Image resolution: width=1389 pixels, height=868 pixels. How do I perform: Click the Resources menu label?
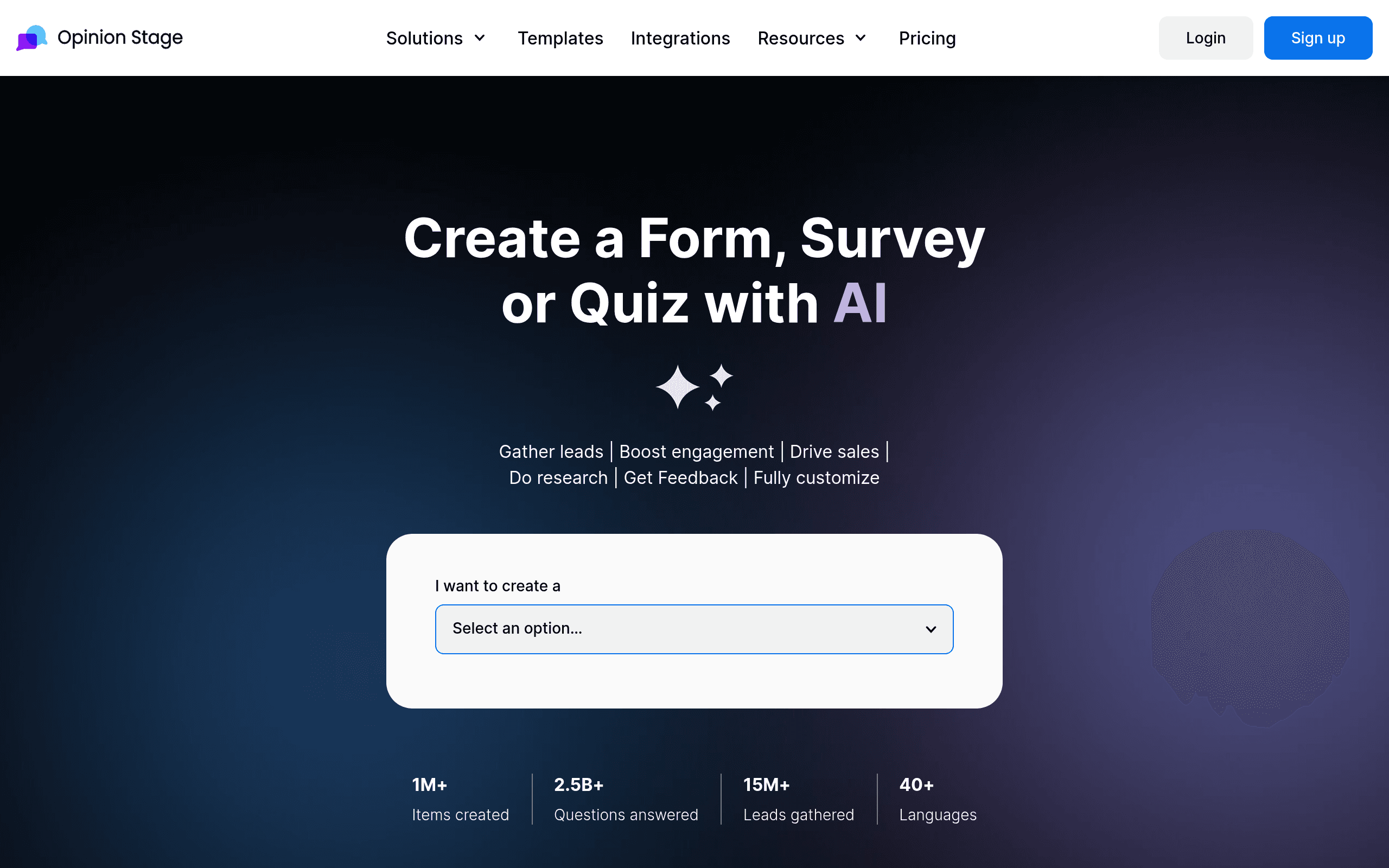[801, 38]
